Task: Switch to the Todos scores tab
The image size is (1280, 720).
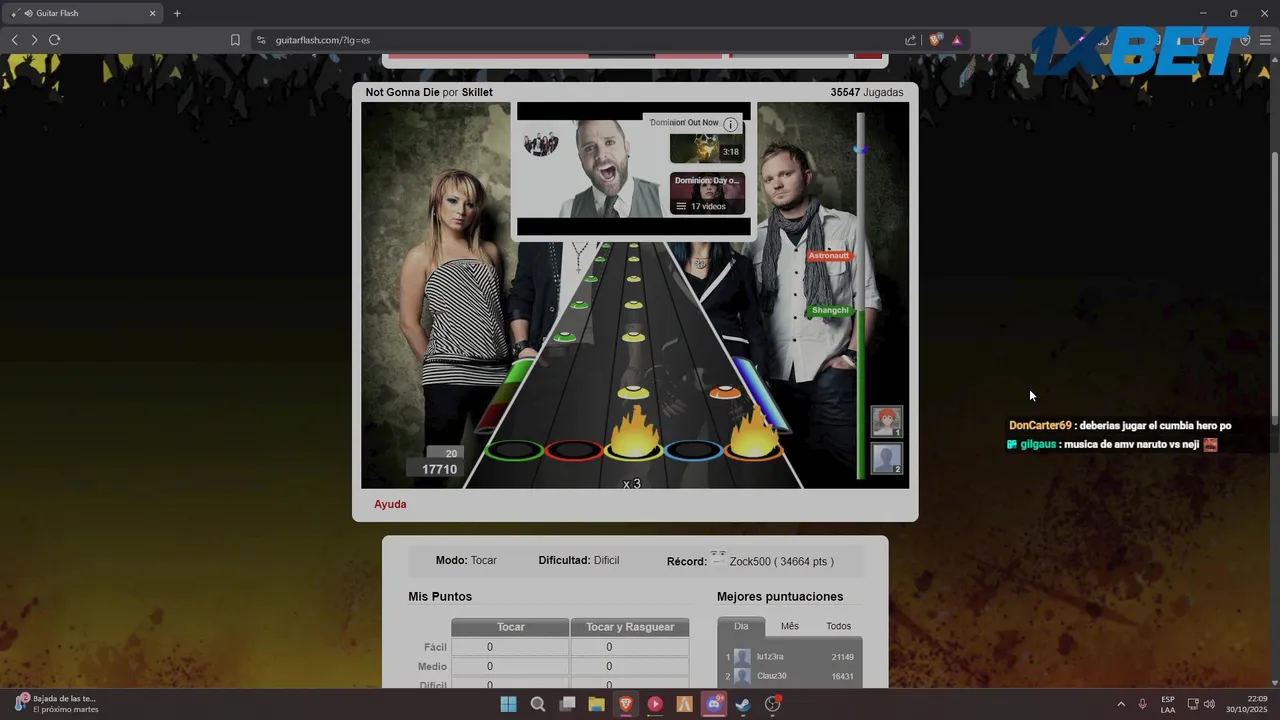Action: [x=839, y=627]
